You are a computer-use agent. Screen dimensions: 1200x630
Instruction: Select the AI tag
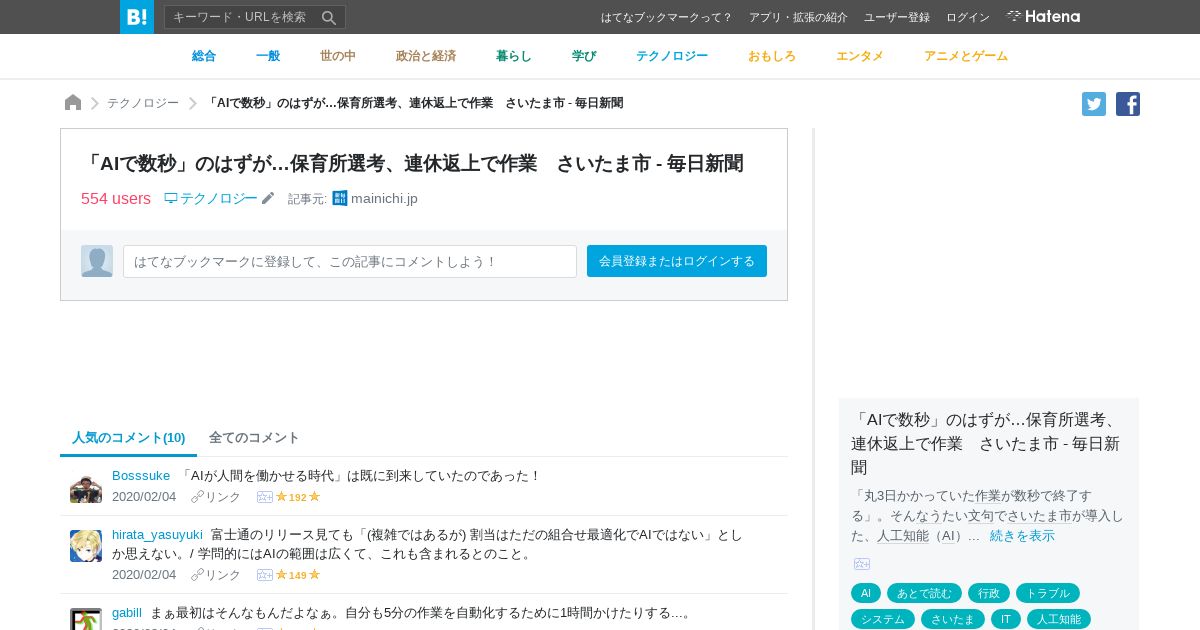[x=866, y=593]
